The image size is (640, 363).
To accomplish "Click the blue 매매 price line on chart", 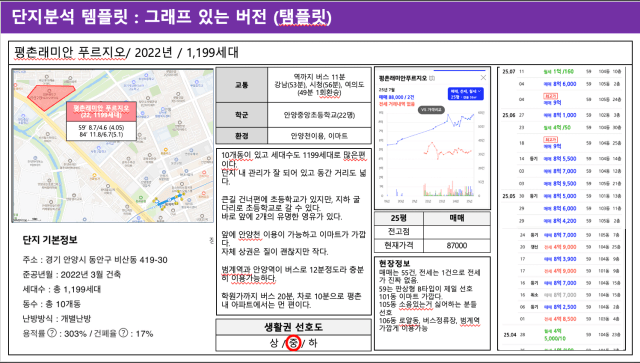I will point(431,129).
